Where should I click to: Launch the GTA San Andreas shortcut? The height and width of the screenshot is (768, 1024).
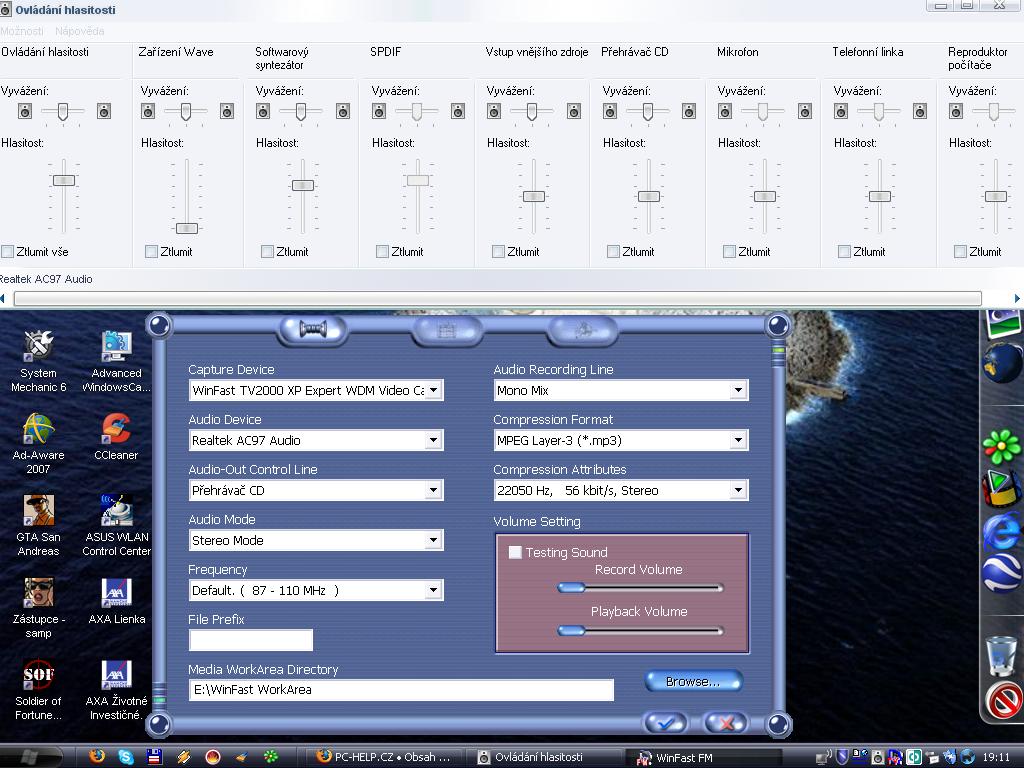tap(38, 511)
